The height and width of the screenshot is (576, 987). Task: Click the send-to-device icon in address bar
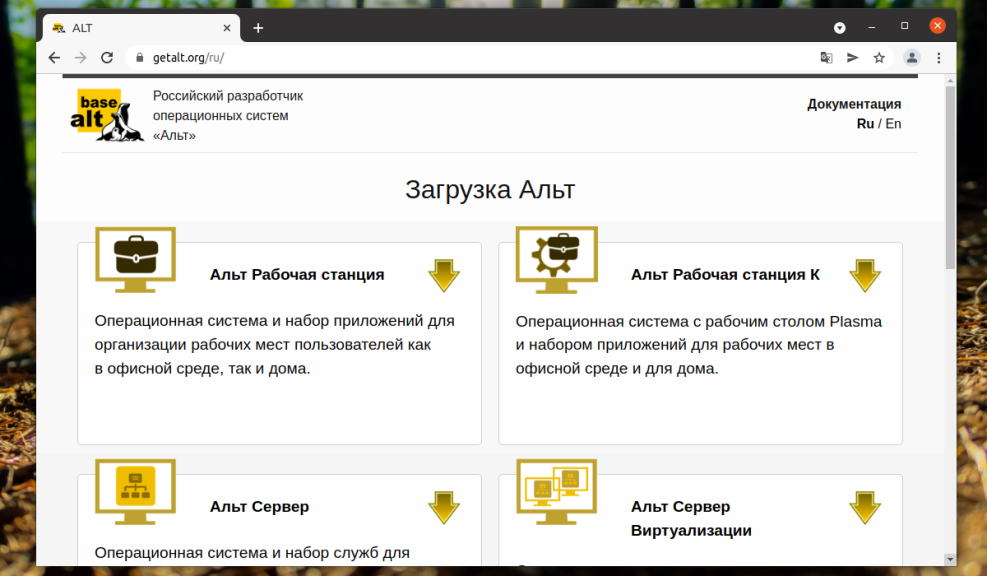click(852, 58)
